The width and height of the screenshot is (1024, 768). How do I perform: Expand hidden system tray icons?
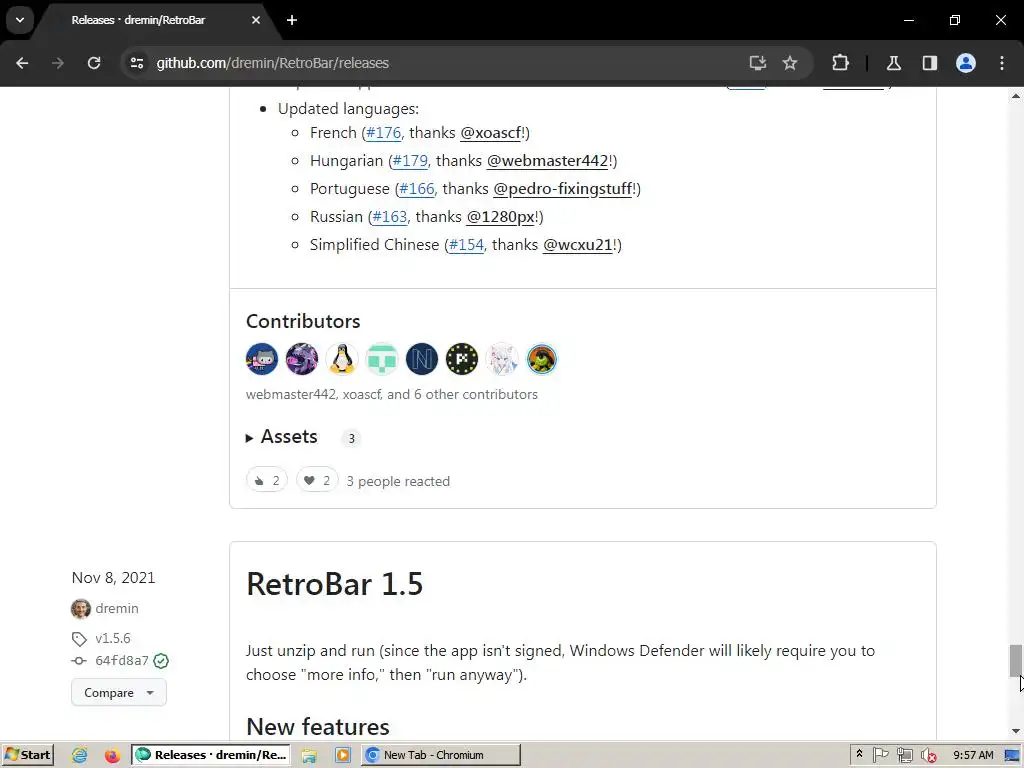[x=859, y=754]
